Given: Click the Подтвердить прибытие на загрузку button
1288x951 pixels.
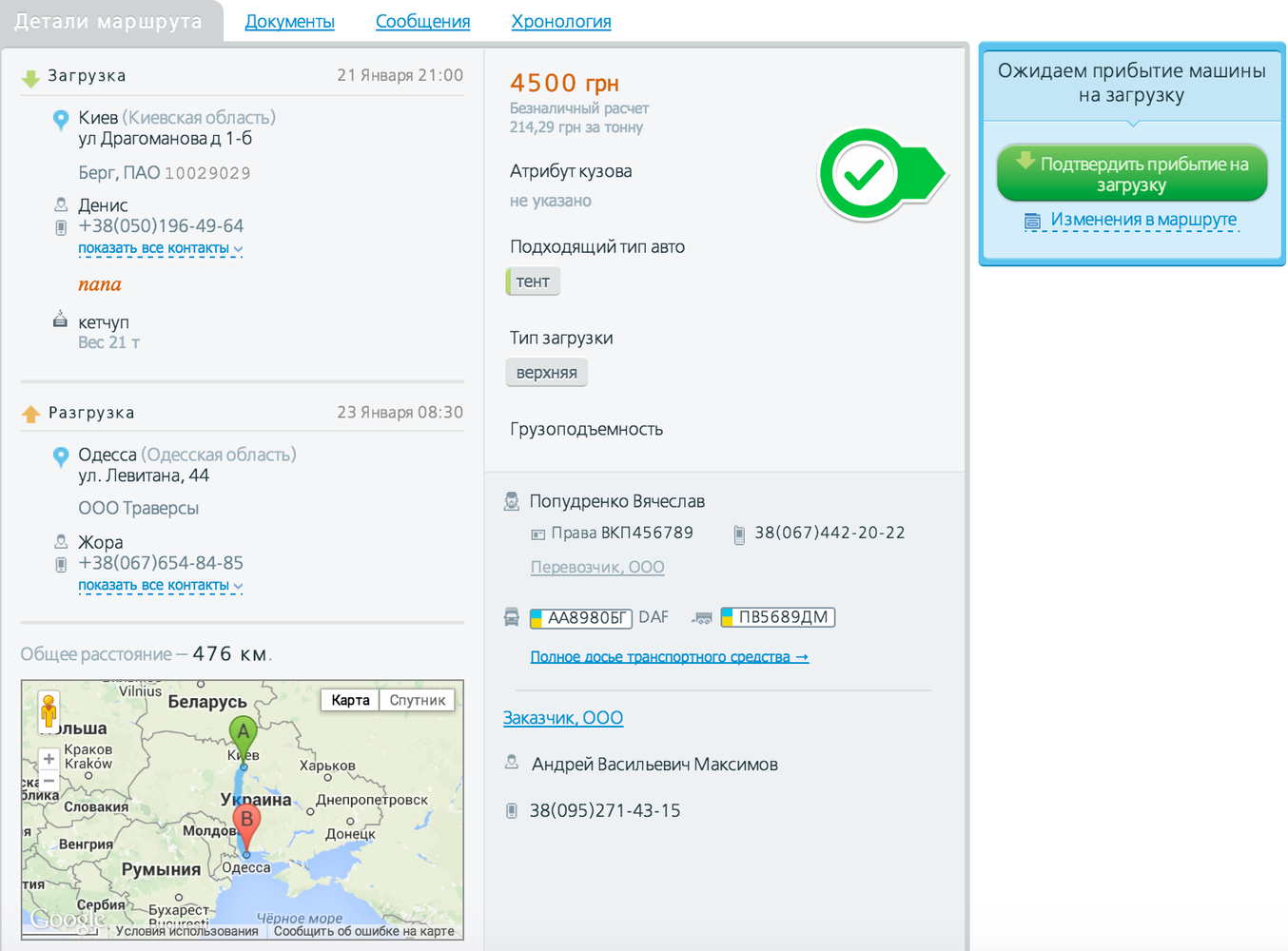Looking at the screenshot, I should coord(1132,173).
